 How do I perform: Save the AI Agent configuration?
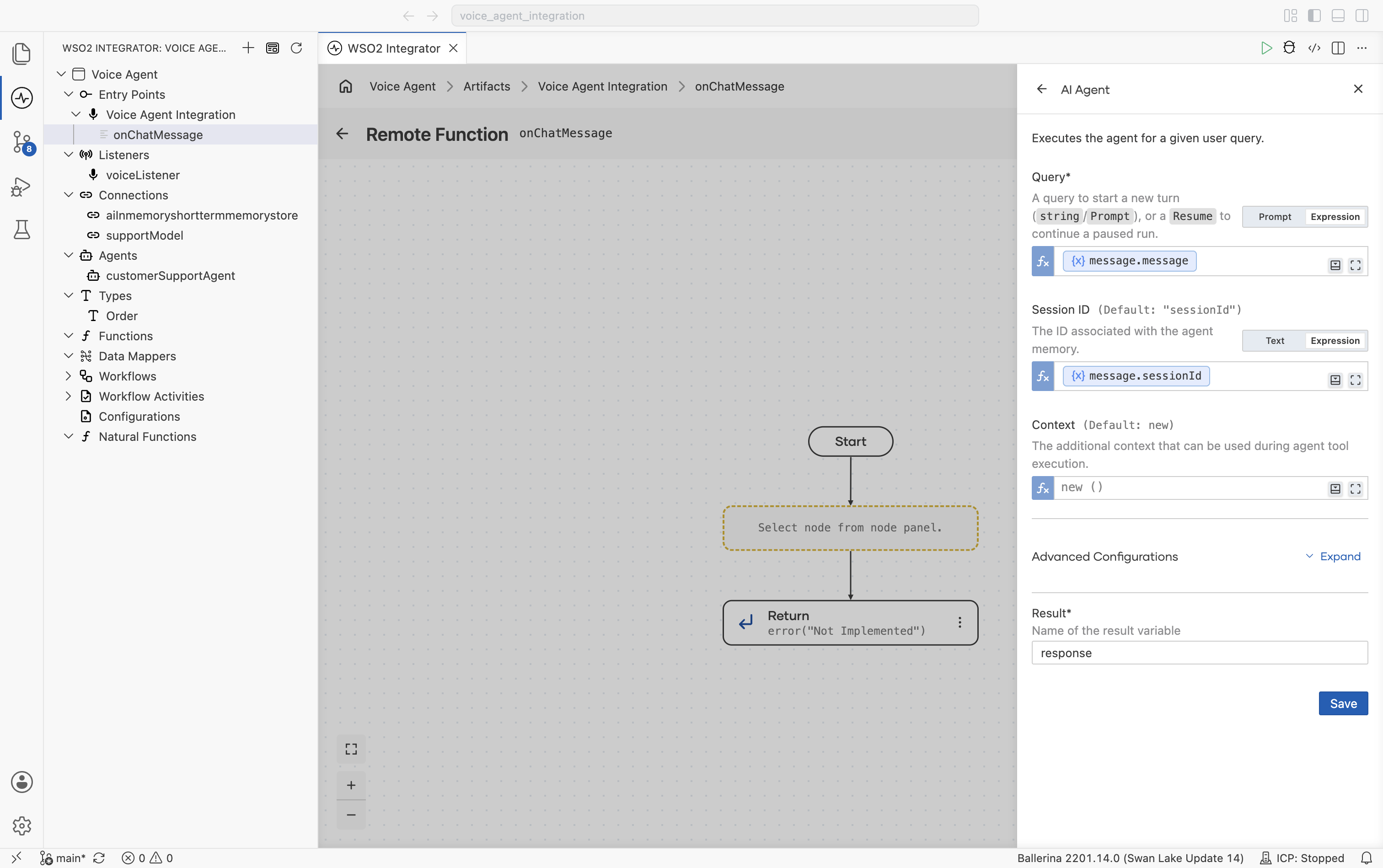coord(1343,703)
